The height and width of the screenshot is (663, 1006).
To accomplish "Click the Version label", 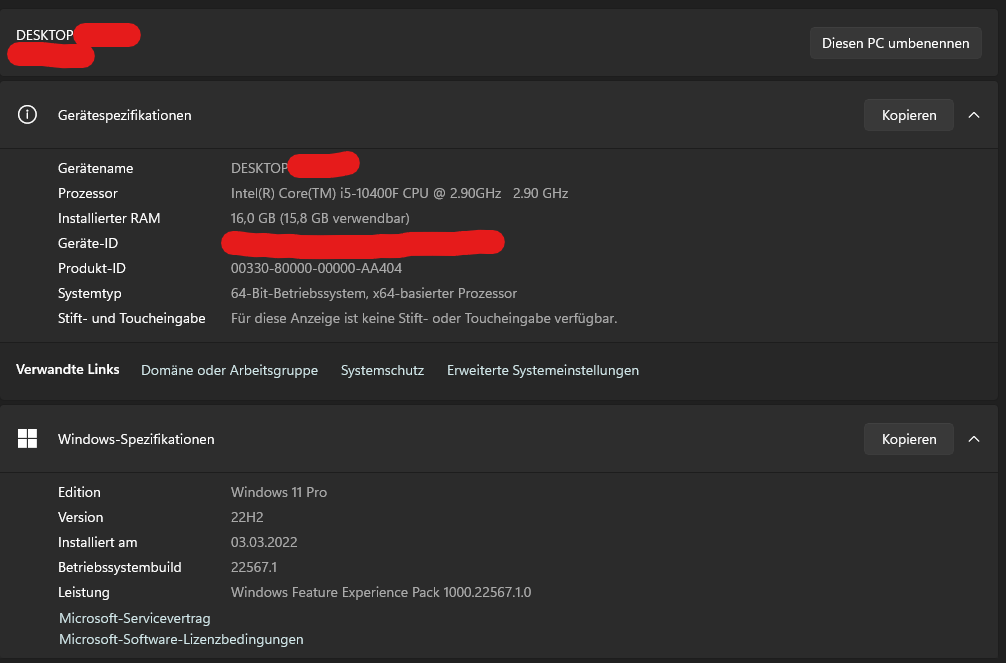I will (x=80, y=517).
